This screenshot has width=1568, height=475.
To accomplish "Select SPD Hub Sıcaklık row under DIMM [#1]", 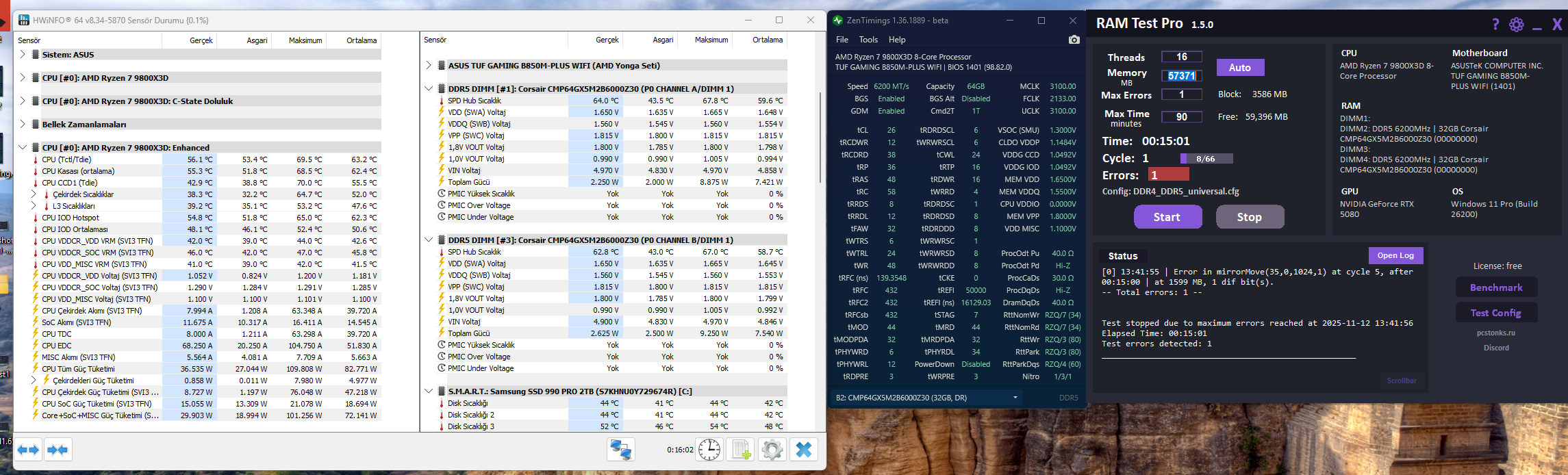I will [x=612, y=101].
